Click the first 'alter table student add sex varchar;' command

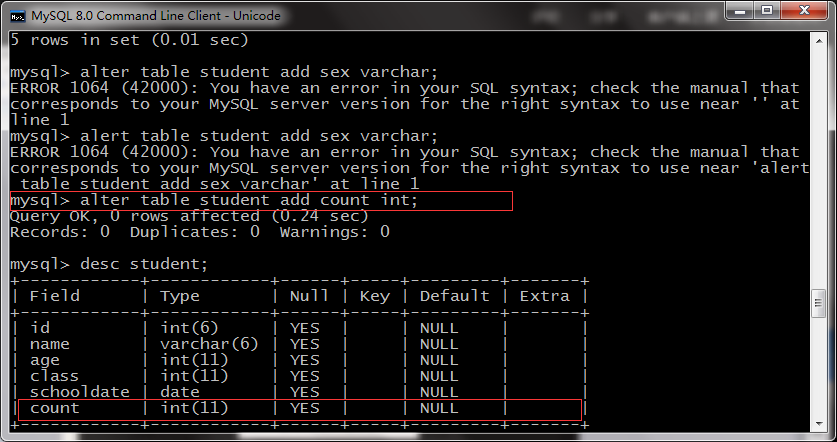(x=259, y=72)
